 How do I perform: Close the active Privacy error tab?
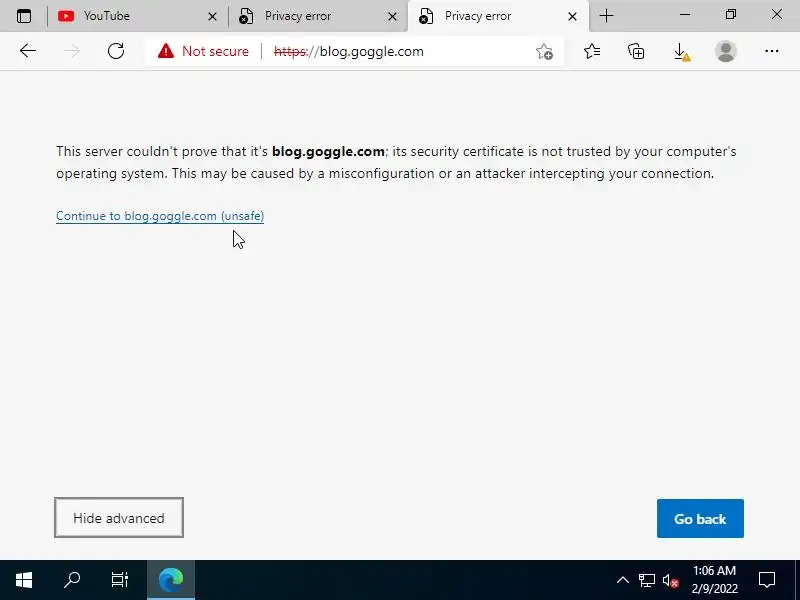tap(572, 16)
